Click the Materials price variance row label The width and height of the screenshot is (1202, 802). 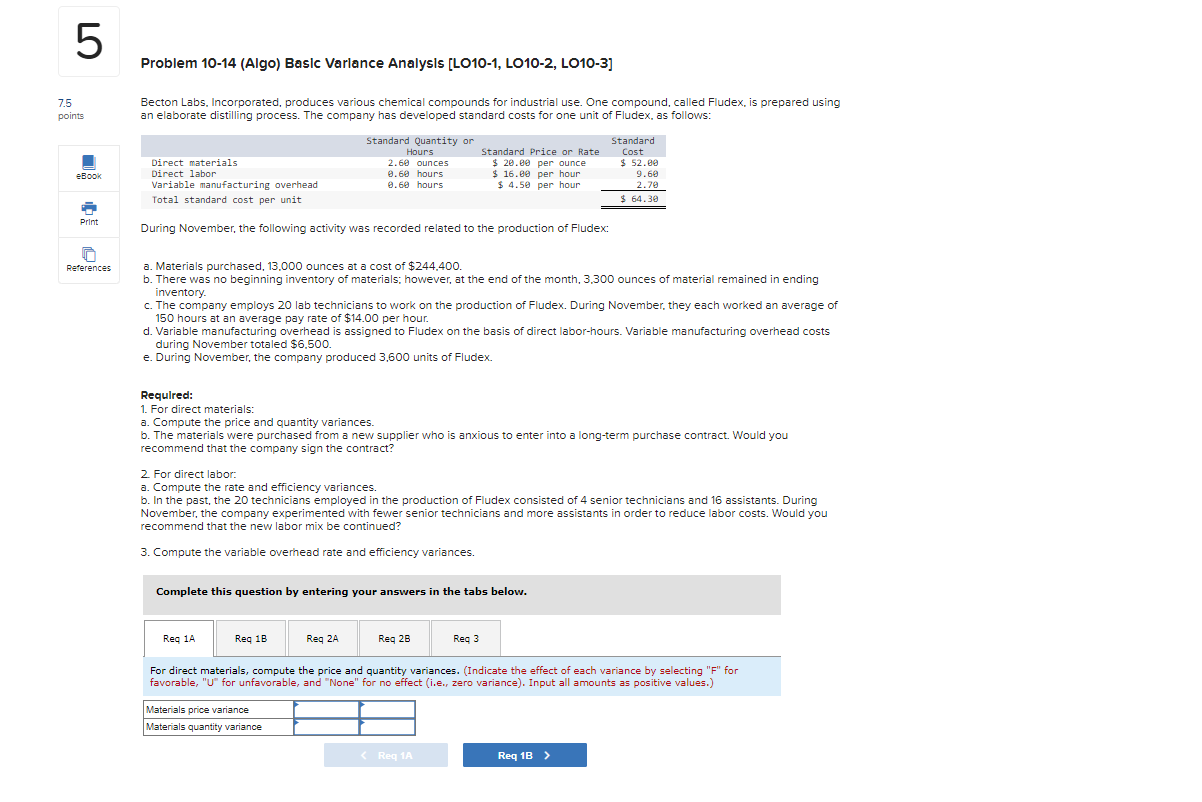(x=203, y=709)
